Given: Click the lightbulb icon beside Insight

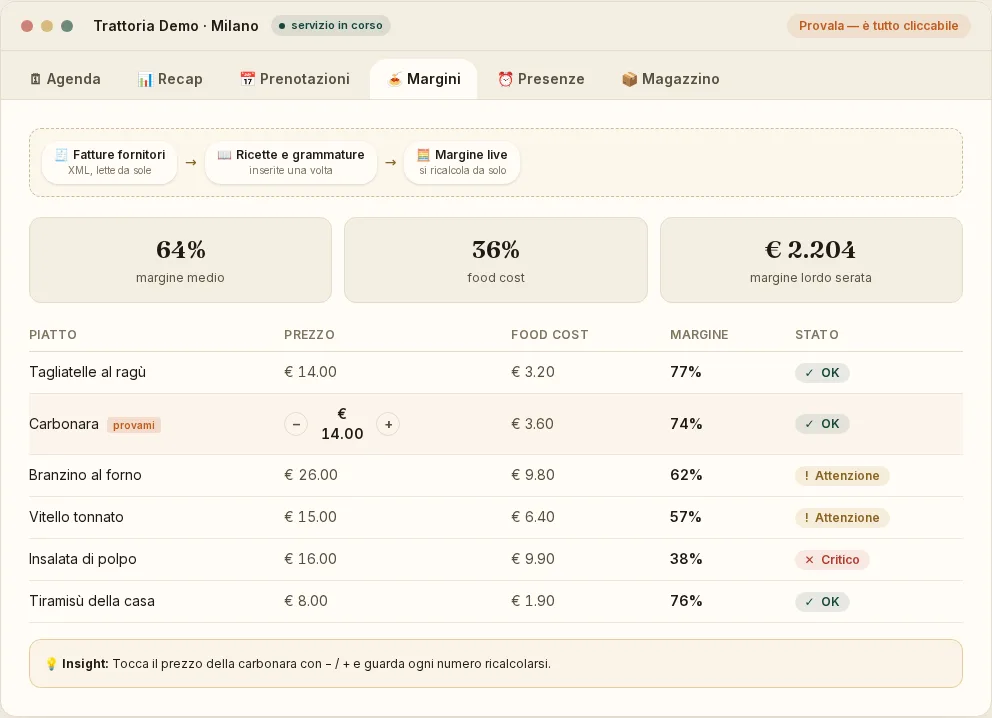Looking at the screenshot, I should point(52,664).
